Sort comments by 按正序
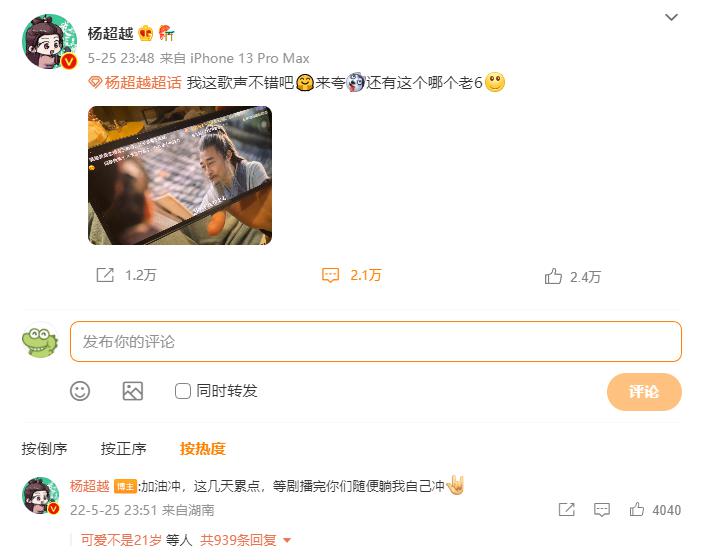The height and width of the screenshot is (560, 701). pos(123,448)
